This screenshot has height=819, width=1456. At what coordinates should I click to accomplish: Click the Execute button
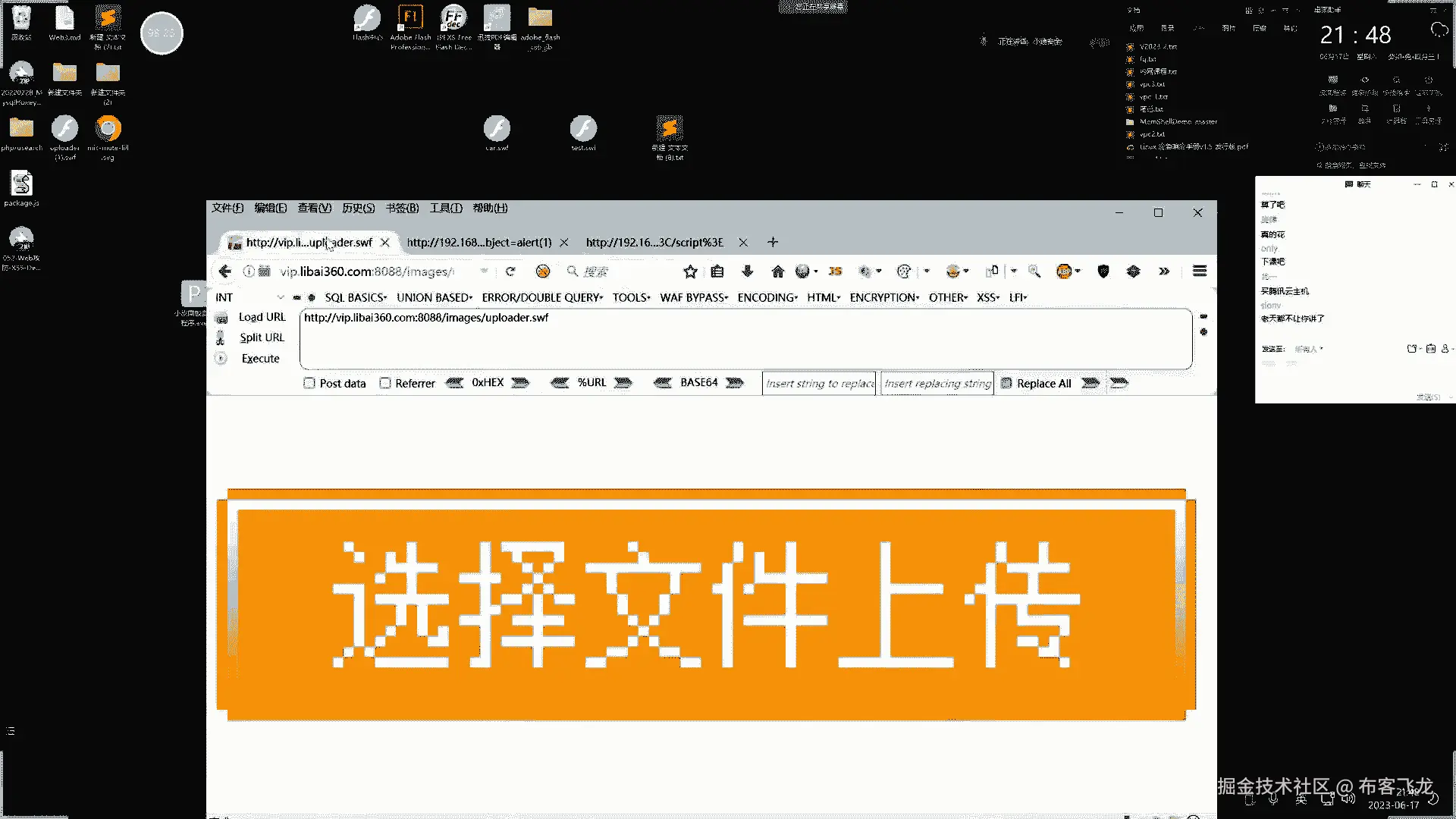[260, 359]
